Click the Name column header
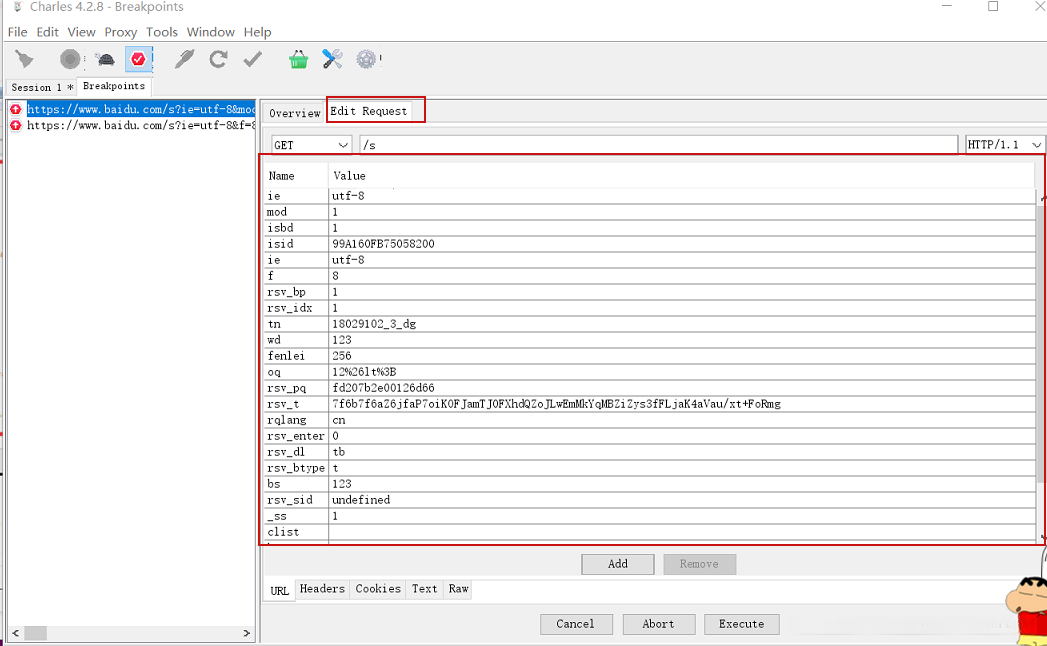This screenshot has width=1047, height=646. [x=296, y=176]
